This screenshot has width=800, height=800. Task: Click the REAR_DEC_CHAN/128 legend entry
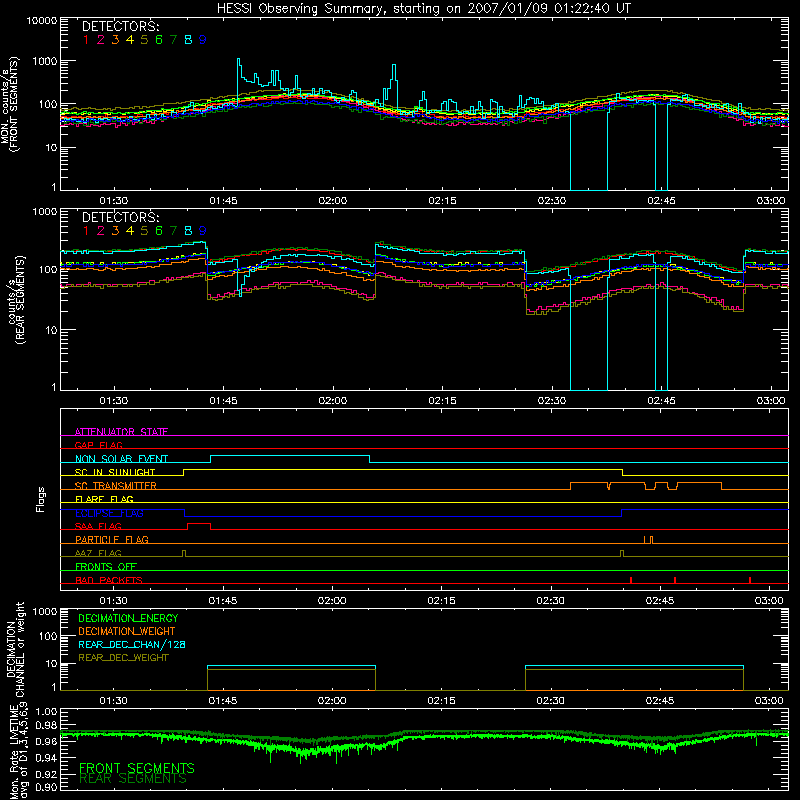132,644
